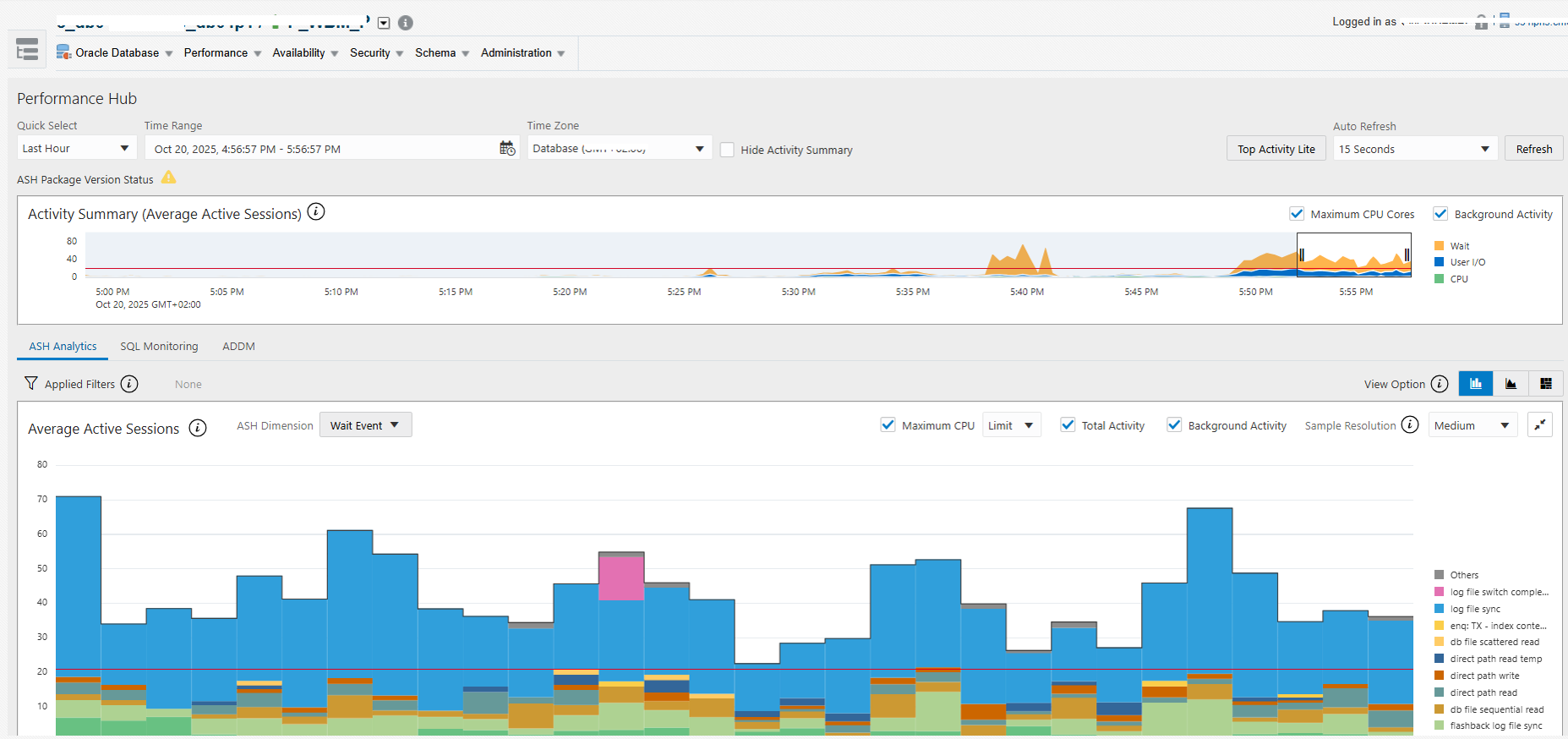Click the Activity Summary info icon
Image resolution: width=1568 pixels, height=739 pixels.
click(x=316, y=212)
